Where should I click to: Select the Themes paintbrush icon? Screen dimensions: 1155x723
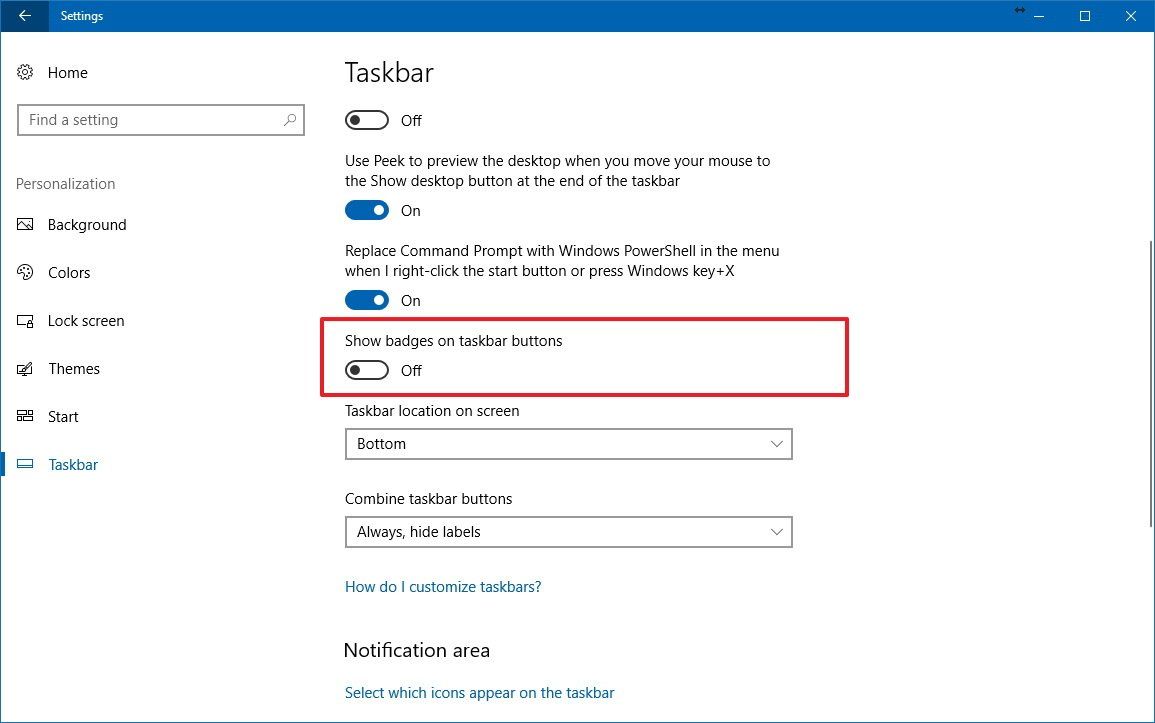coord(25,368)
